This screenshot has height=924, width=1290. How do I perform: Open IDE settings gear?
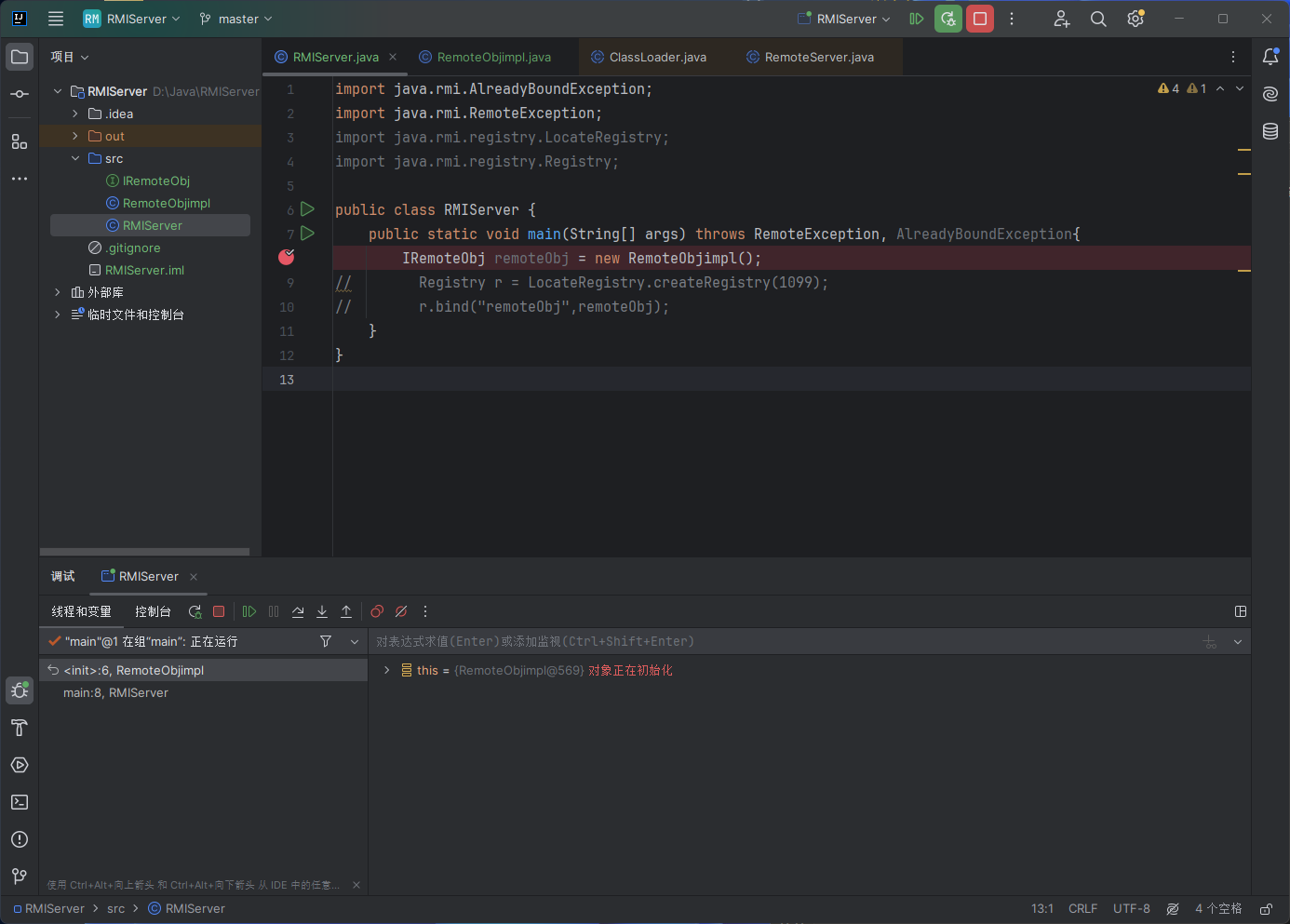pos(1135,19)
